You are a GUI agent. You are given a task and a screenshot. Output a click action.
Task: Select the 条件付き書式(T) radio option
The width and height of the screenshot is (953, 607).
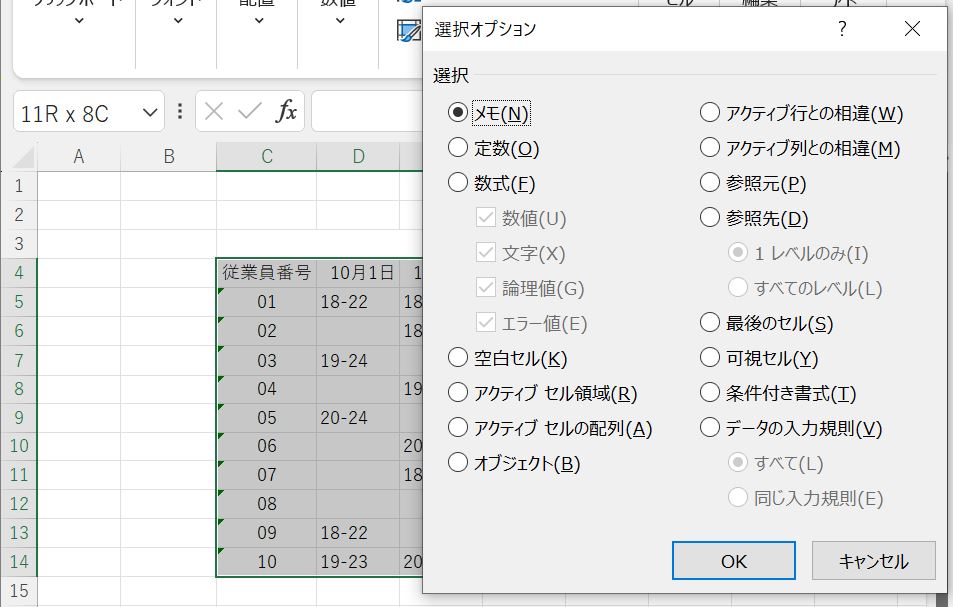(710, 393)
